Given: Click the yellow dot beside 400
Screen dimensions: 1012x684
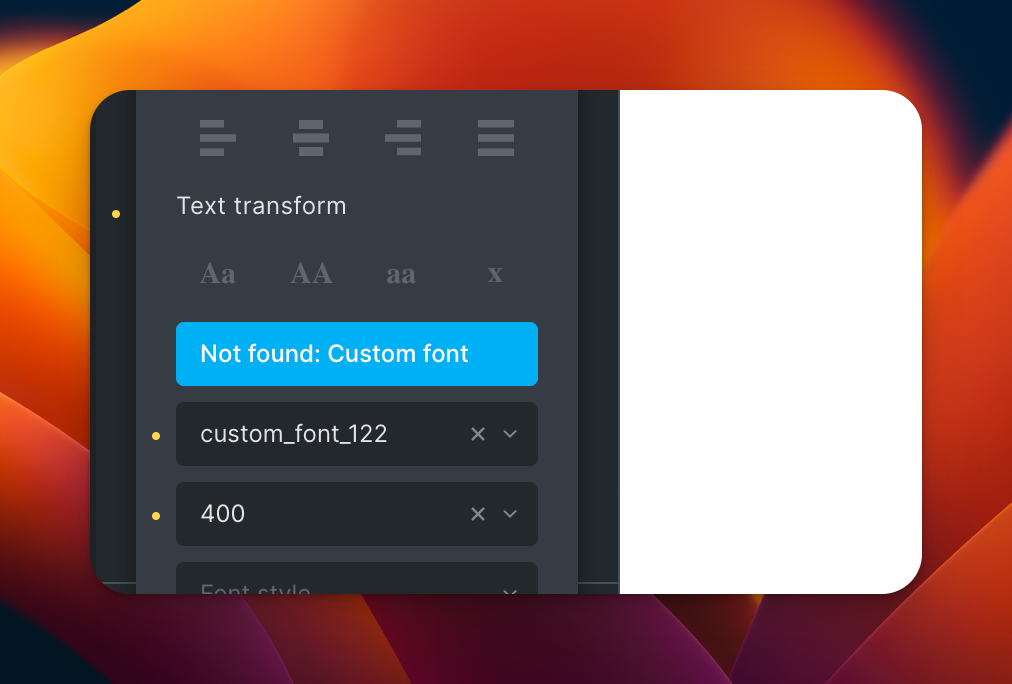Looking at the screenshot, I should coord(156,516).
